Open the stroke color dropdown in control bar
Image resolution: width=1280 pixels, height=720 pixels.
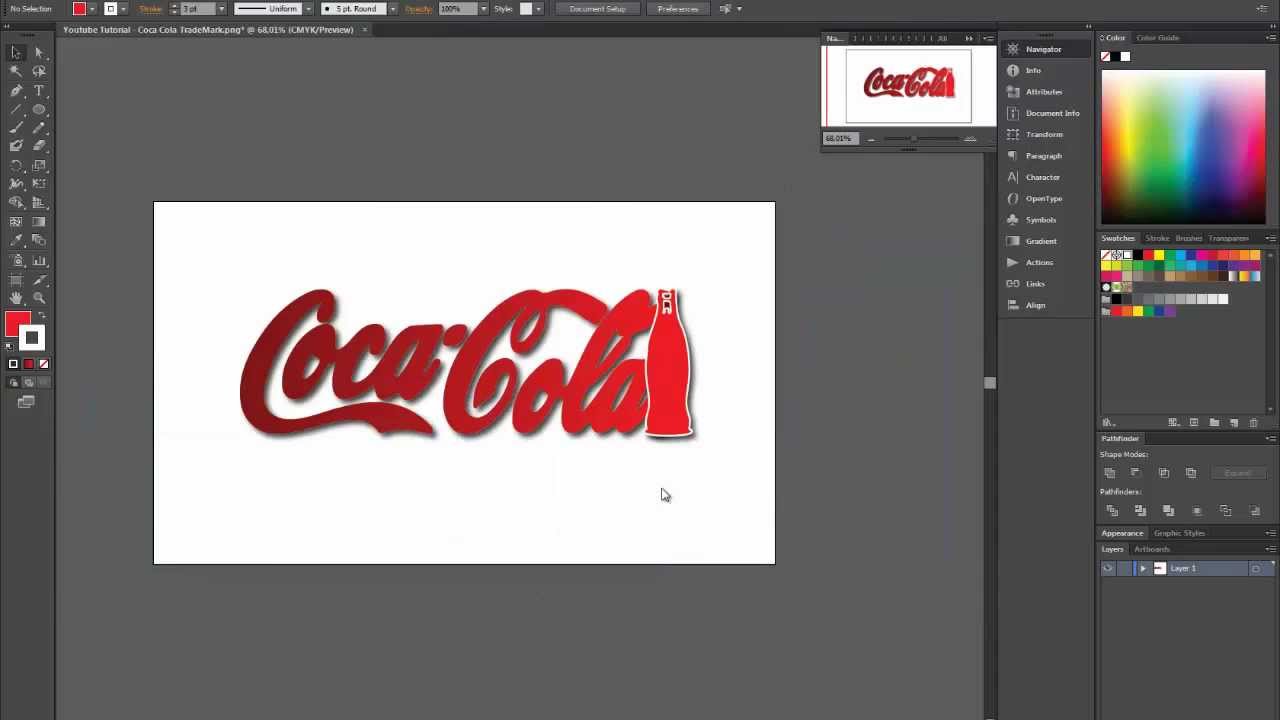[x=124, y=9]
